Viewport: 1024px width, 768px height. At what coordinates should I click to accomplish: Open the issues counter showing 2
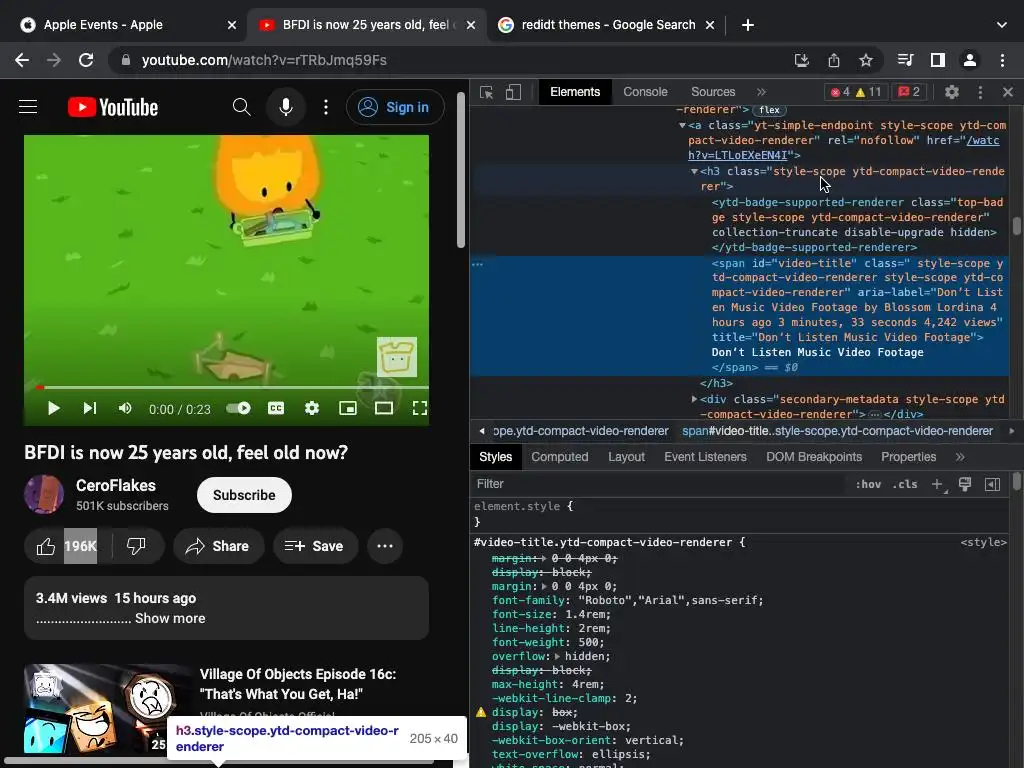click(909, 92)
